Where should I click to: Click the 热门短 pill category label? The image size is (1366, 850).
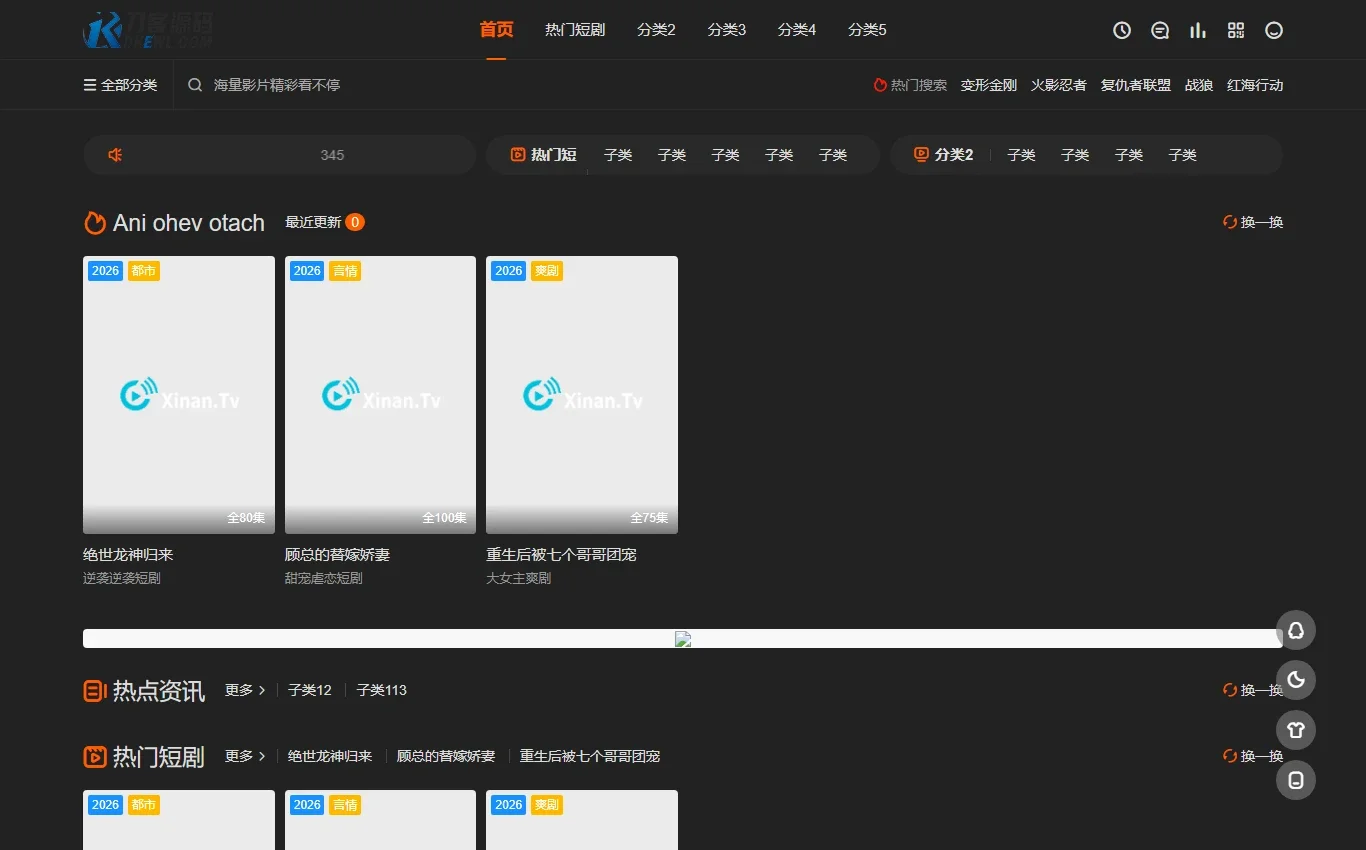pyautogui.click(x=544, y=155)
